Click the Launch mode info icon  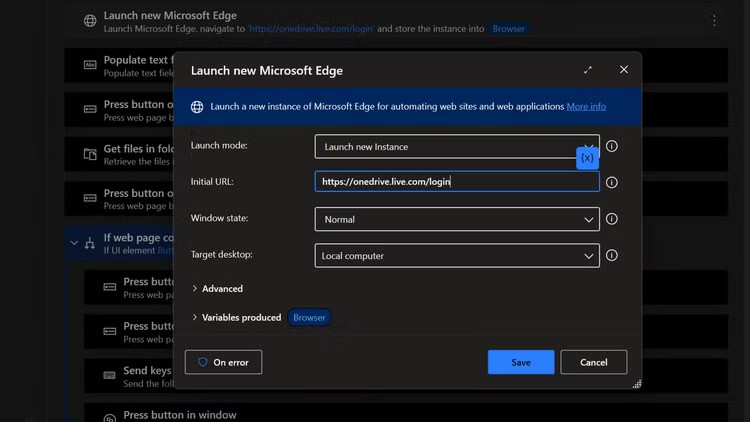612,146
